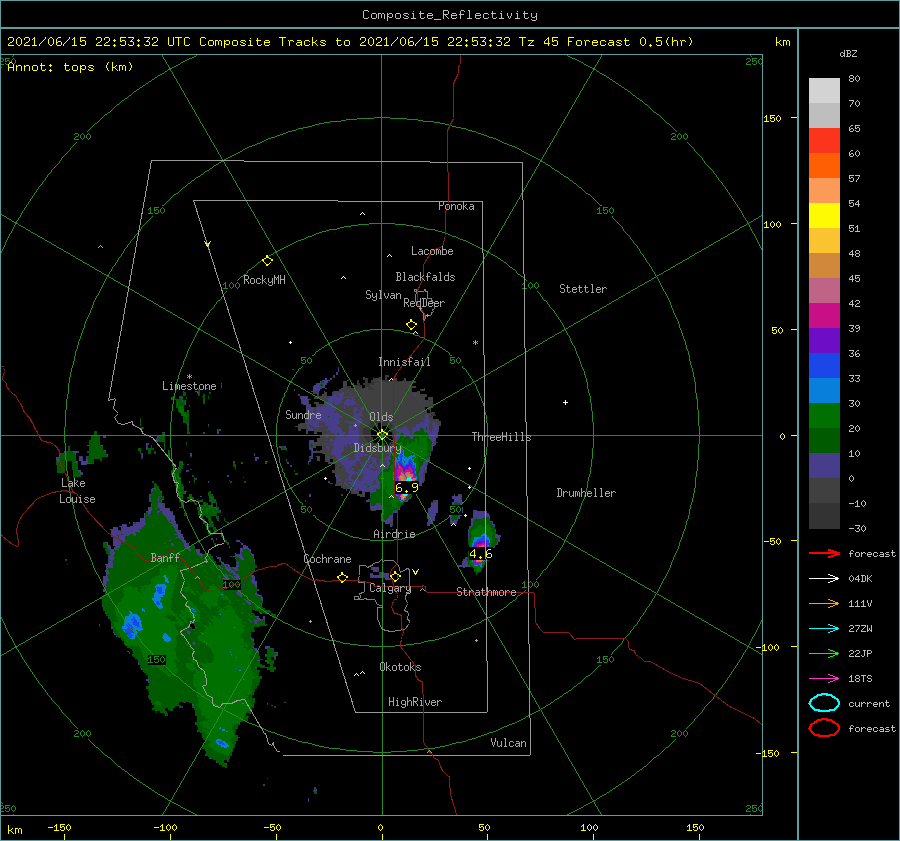900x841 pixels.
Task: Select the white 04DK arrow in legend
Action: [x=824, y=579]
